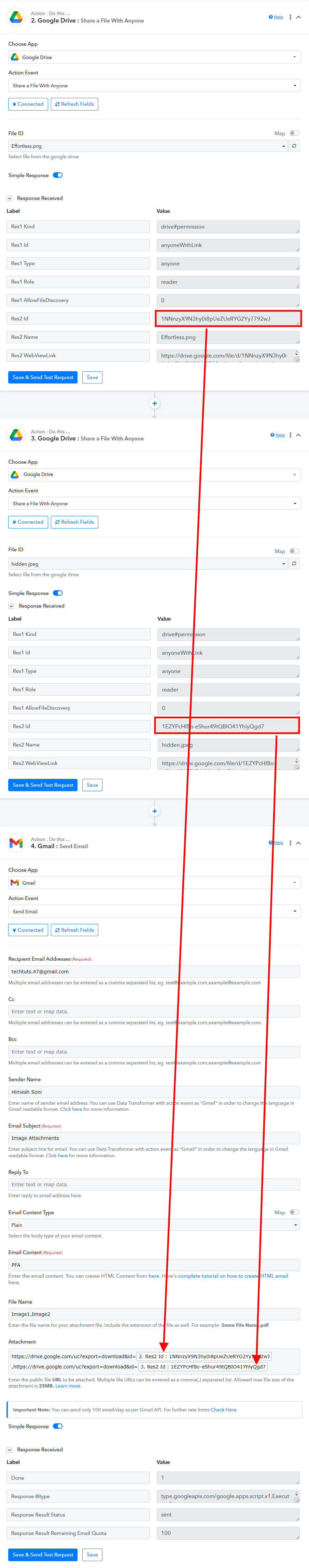Click the Gmail logo of step 4
The image size is (309, 1568).
coord(16,843)
